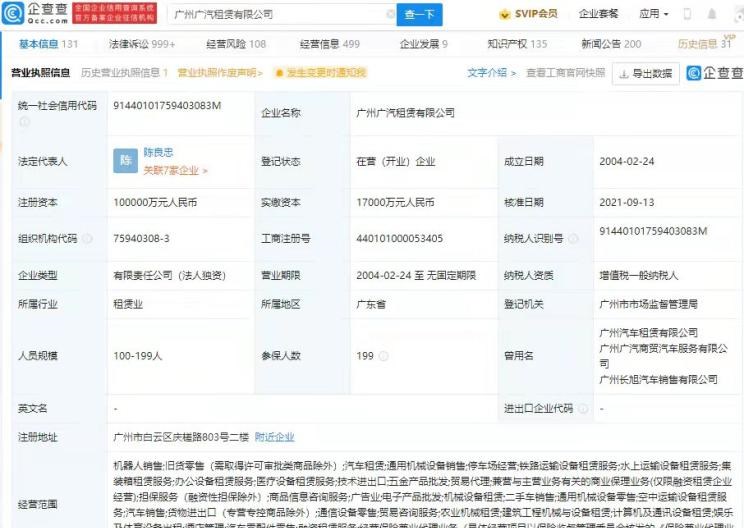The width and height of the screenshot is (744, 528).
Task: Open notifications via the bell icon
Action: [712, 14]
